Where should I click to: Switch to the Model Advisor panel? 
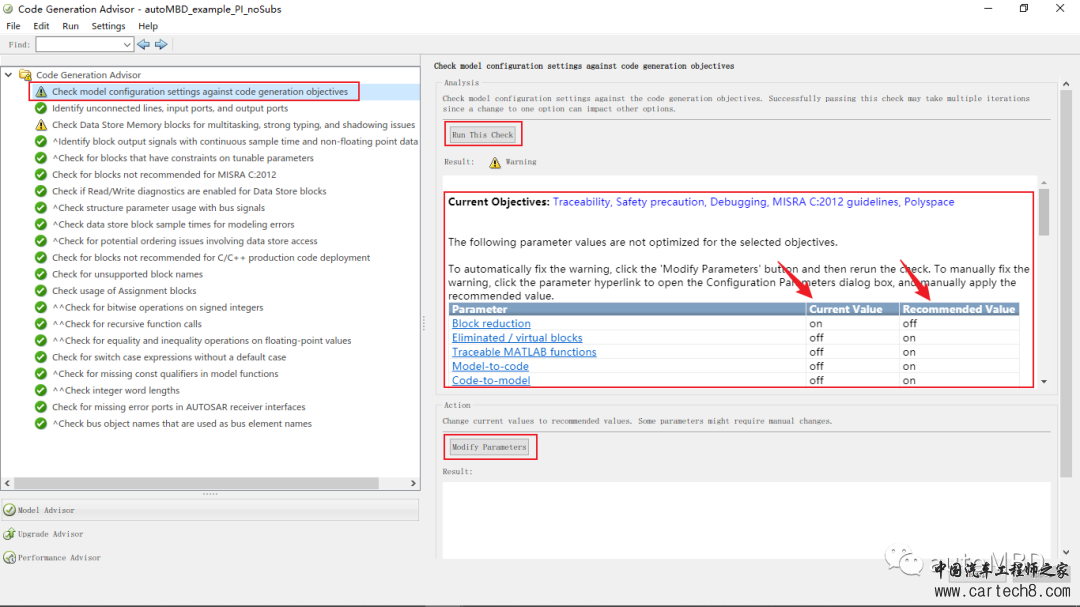210,510
